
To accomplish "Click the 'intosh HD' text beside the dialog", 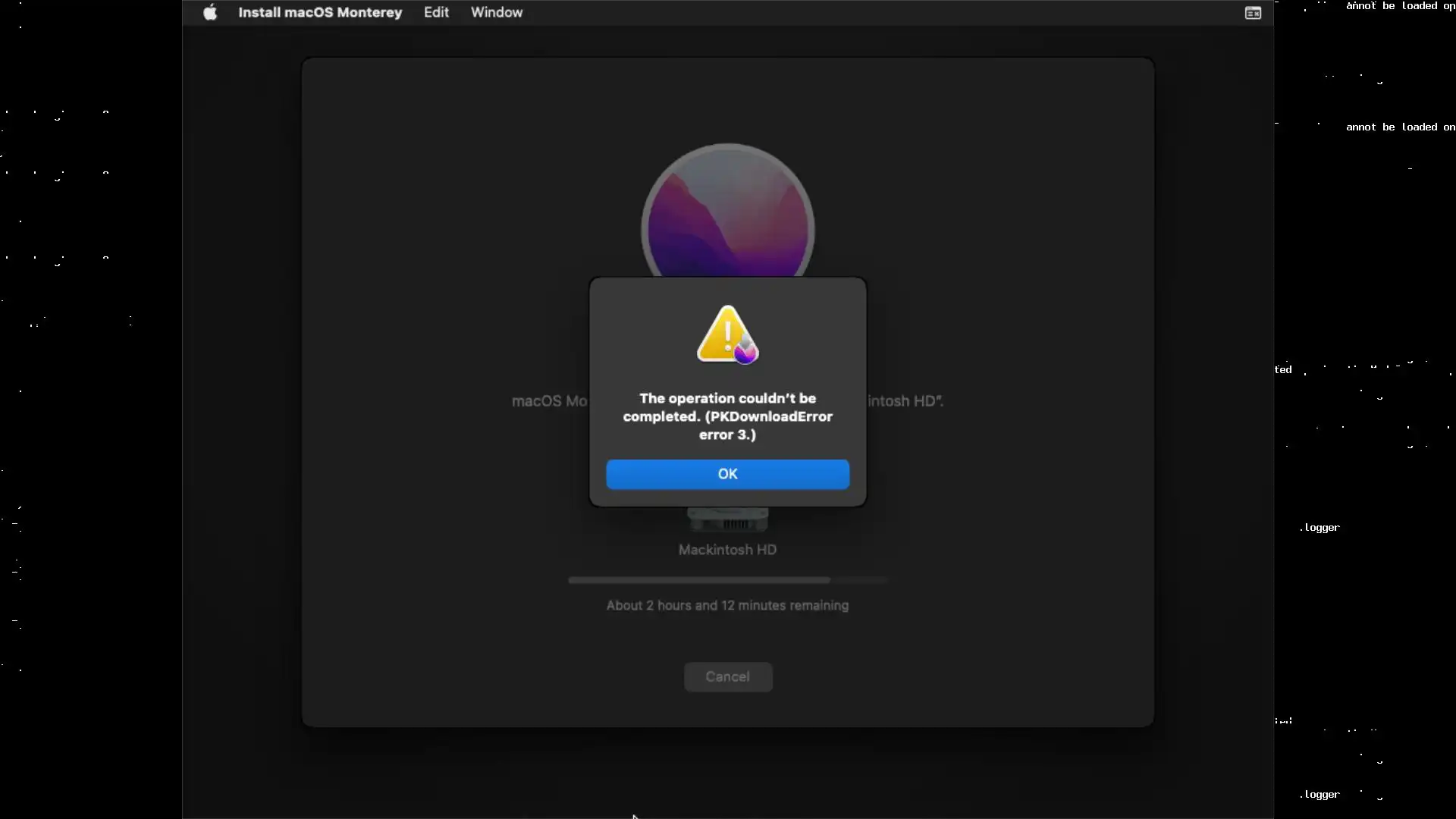I will [x=905, y=401].
